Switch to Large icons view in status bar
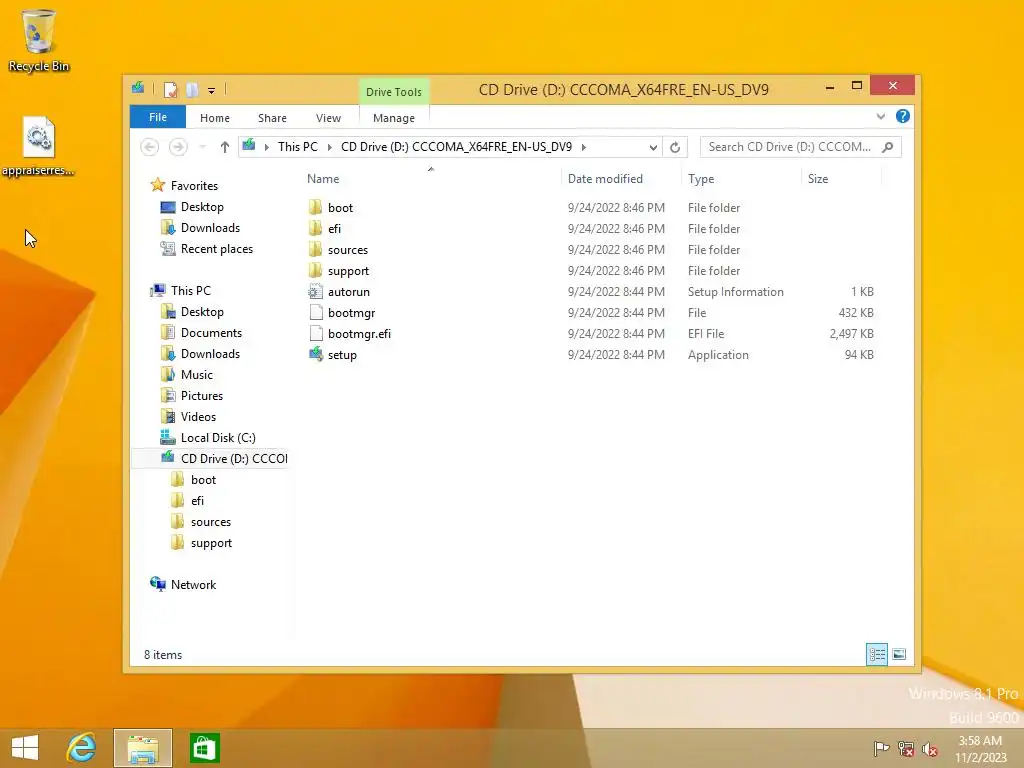The width and height of the screenshot is (1024, 768). click(899, 654)
